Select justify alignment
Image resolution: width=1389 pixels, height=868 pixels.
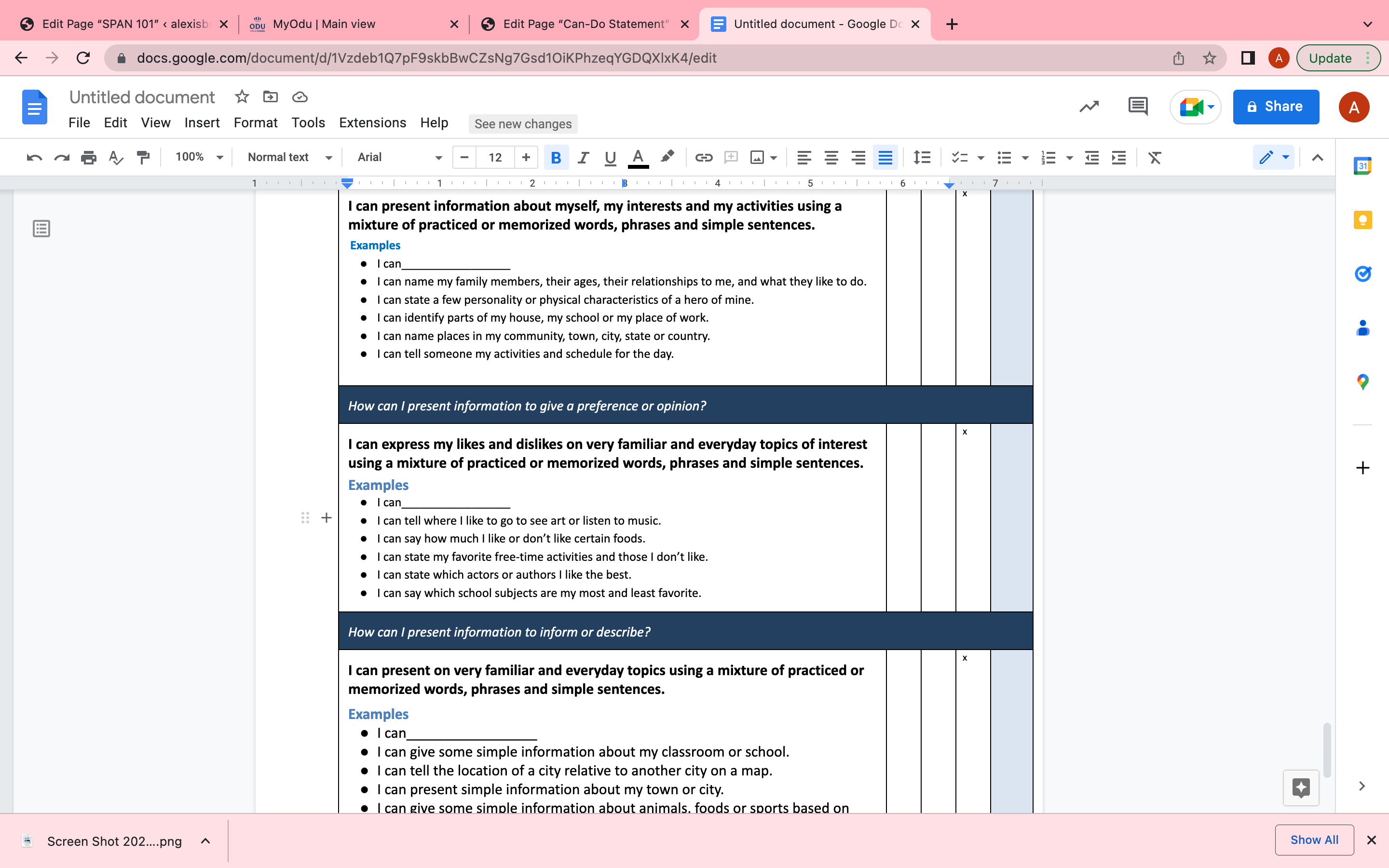point(885,157)
